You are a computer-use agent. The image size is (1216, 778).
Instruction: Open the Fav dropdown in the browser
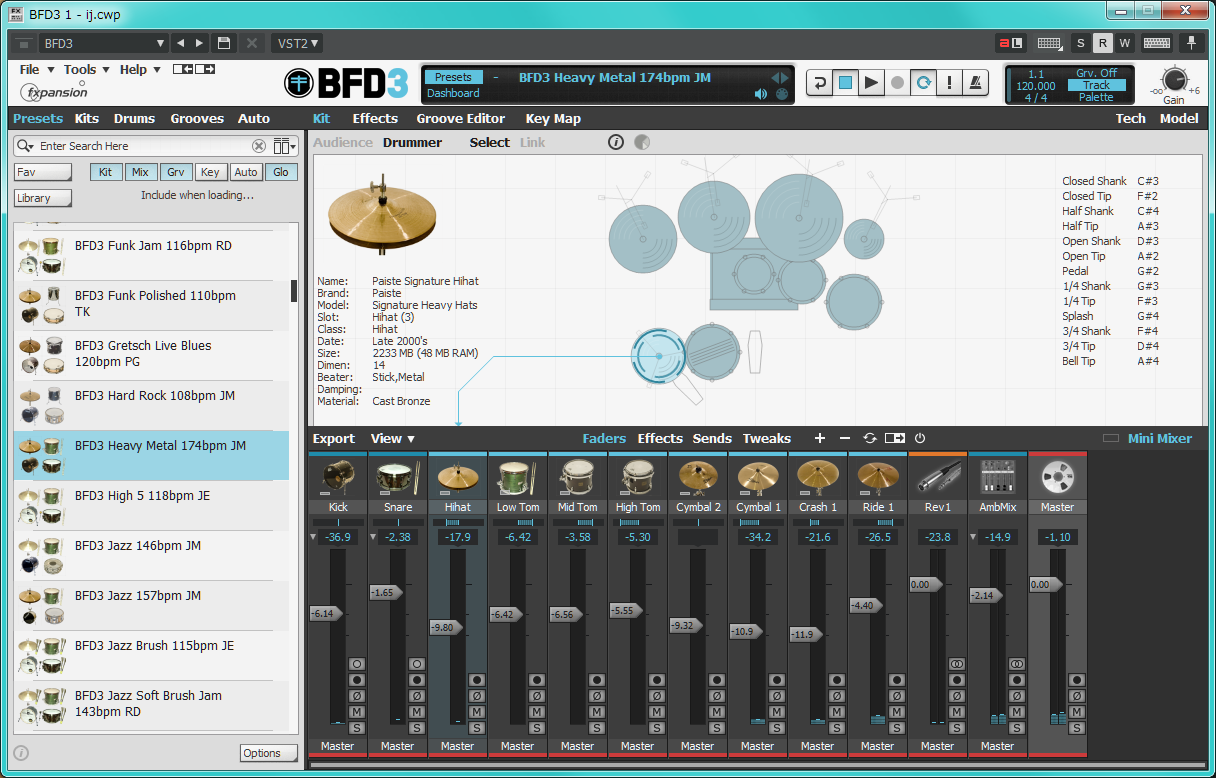43,172
